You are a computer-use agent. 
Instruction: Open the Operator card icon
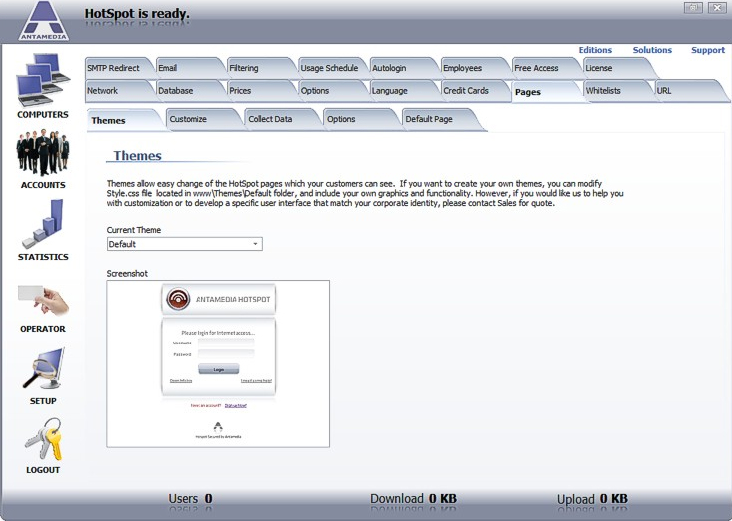tap(43, 299)
